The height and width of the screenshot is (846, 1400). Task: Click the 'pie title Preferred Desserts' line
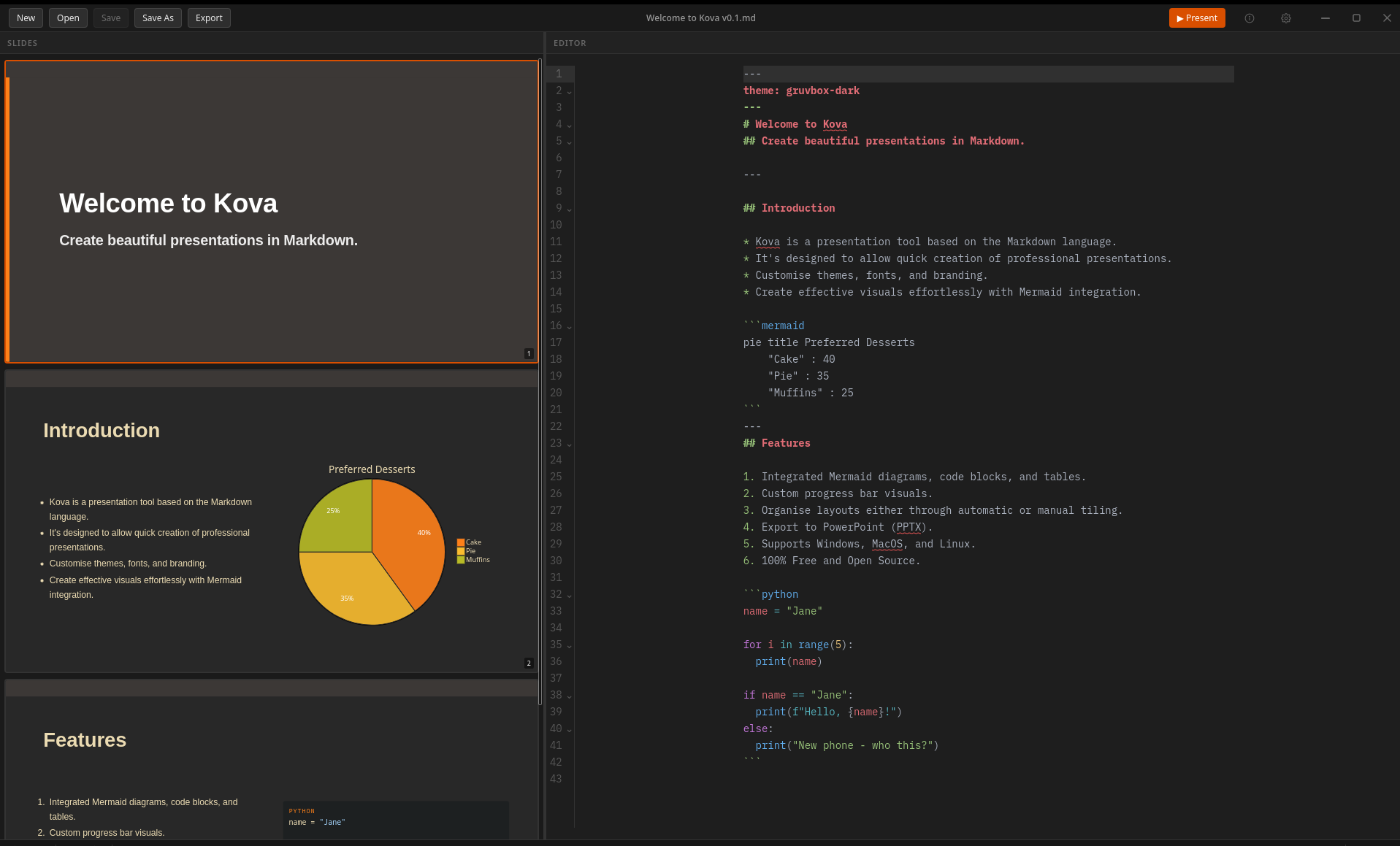(x=829, y=342)
